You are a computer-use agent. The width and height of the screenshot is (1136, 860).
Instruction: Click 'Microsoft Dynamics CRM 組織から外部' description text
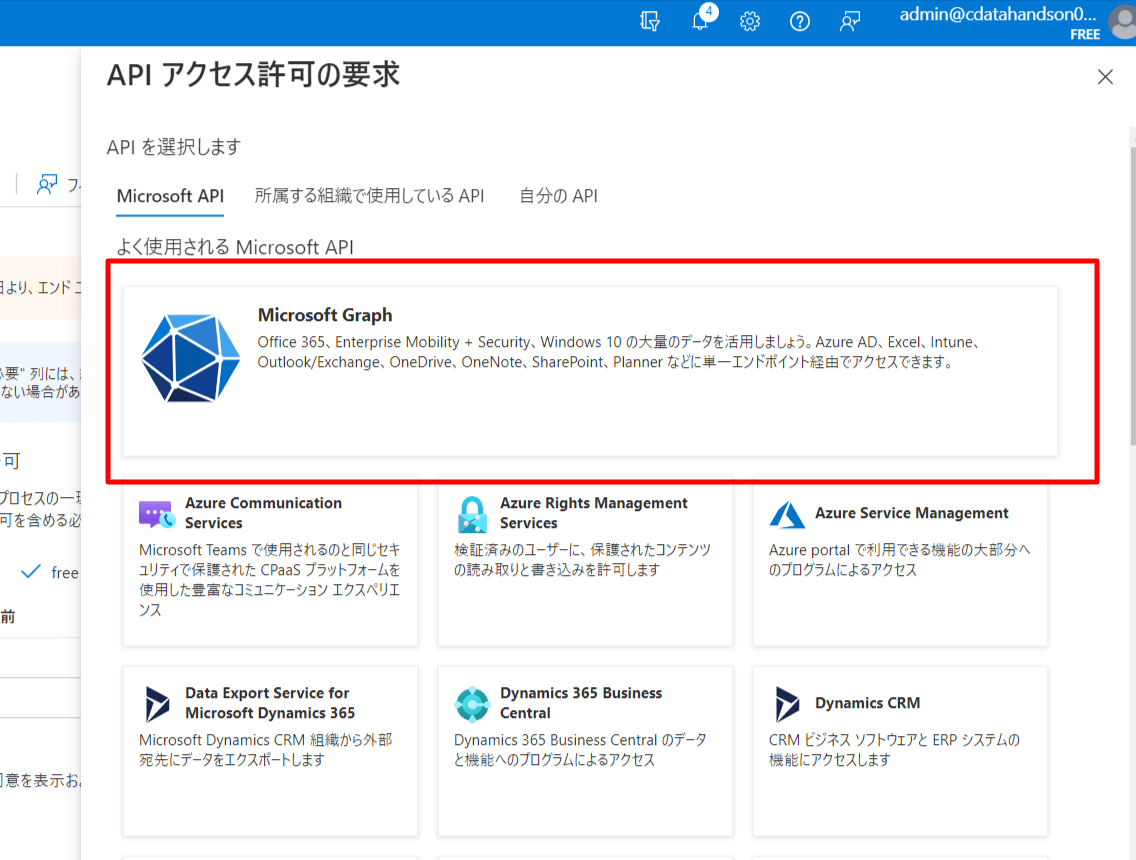pos(265,750)
